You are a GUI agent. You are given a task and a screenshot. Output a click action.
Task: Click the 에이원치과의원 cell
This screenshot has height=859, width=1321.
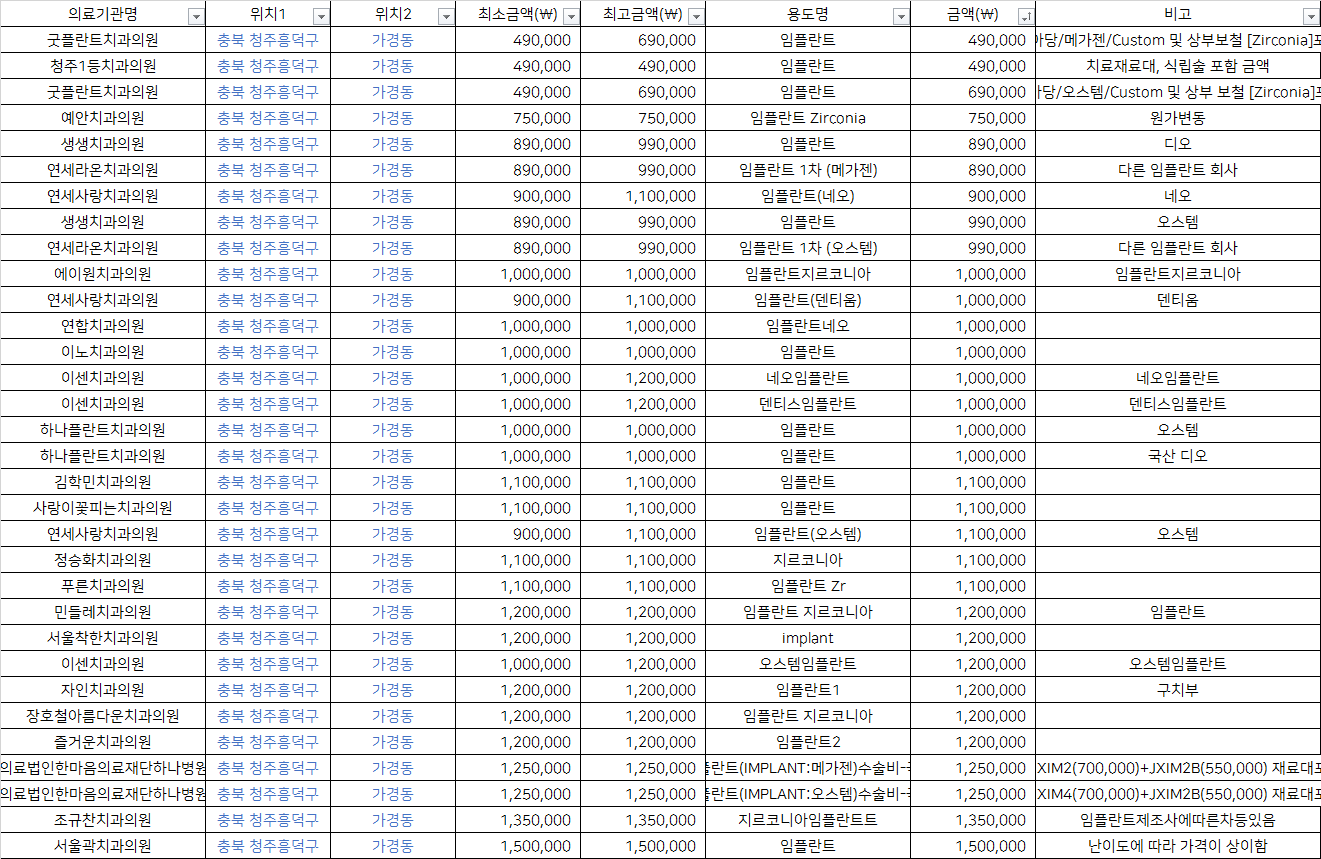point(103,274)
